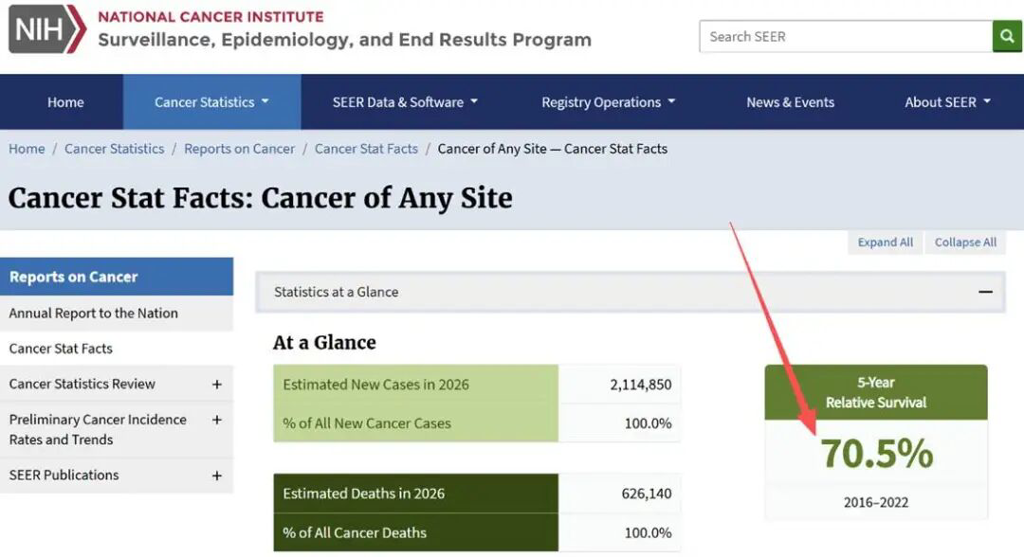Open the Cancer Statistics Review sidebar link
1024x557 pixels.
coord(82,384)
